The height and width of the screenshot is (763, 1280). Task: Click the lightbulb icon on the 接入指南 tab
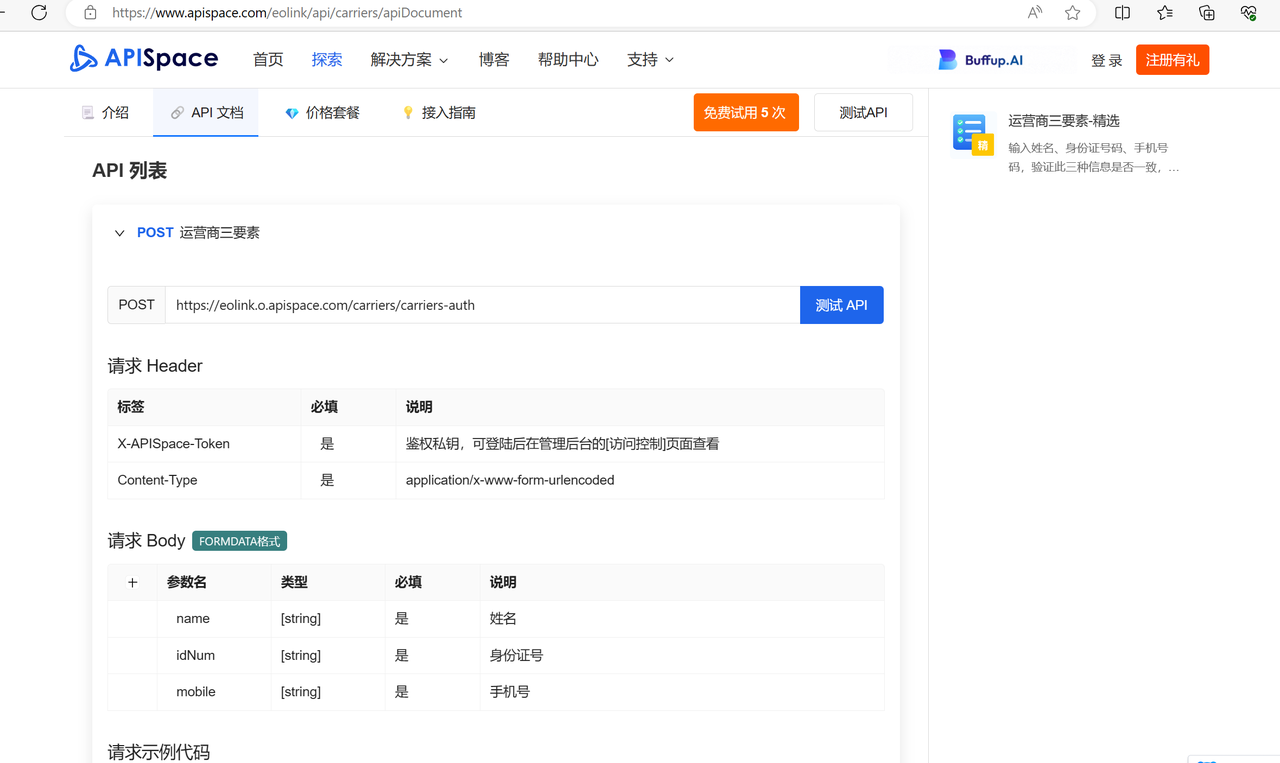click(406, 112)
